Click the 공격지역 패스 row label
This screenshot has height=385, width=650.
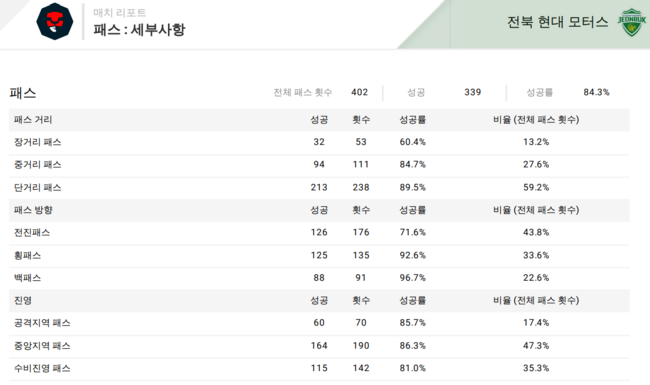[x=42, y=323]
